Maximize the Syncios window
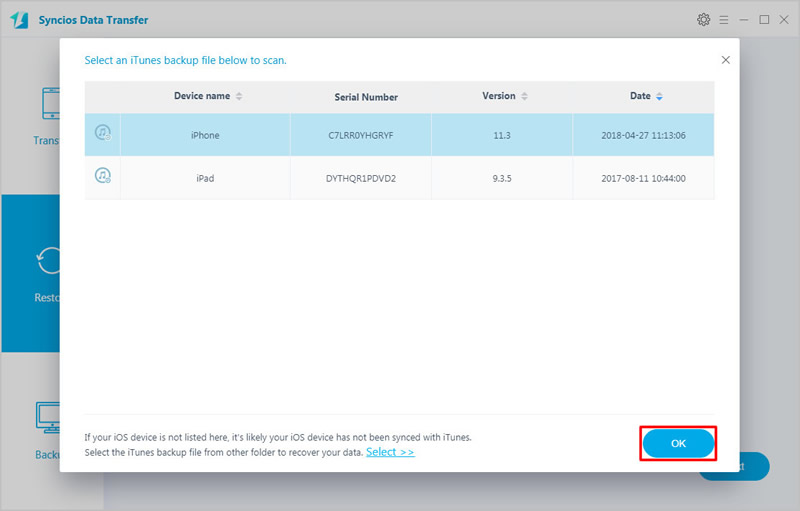Viewport: 800px width, 511px height. (x=764, y=20)
